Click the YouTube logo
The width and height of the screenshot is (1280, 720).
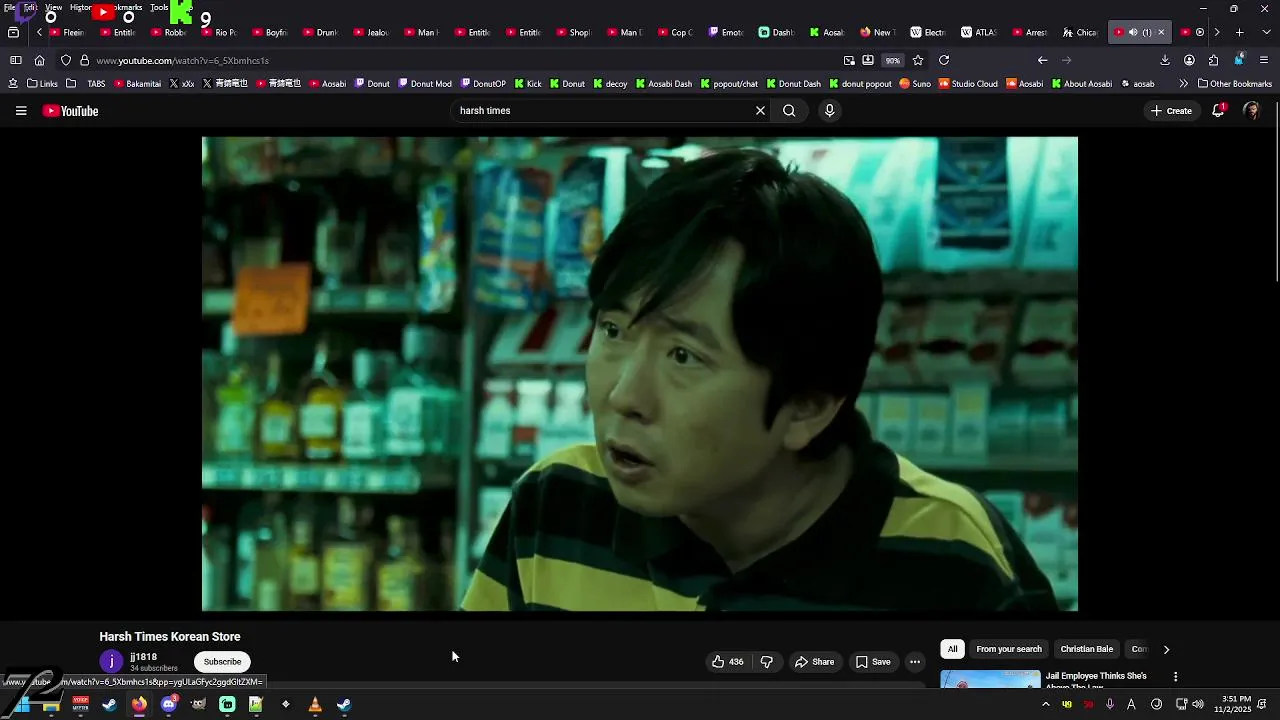coord(71,111)
